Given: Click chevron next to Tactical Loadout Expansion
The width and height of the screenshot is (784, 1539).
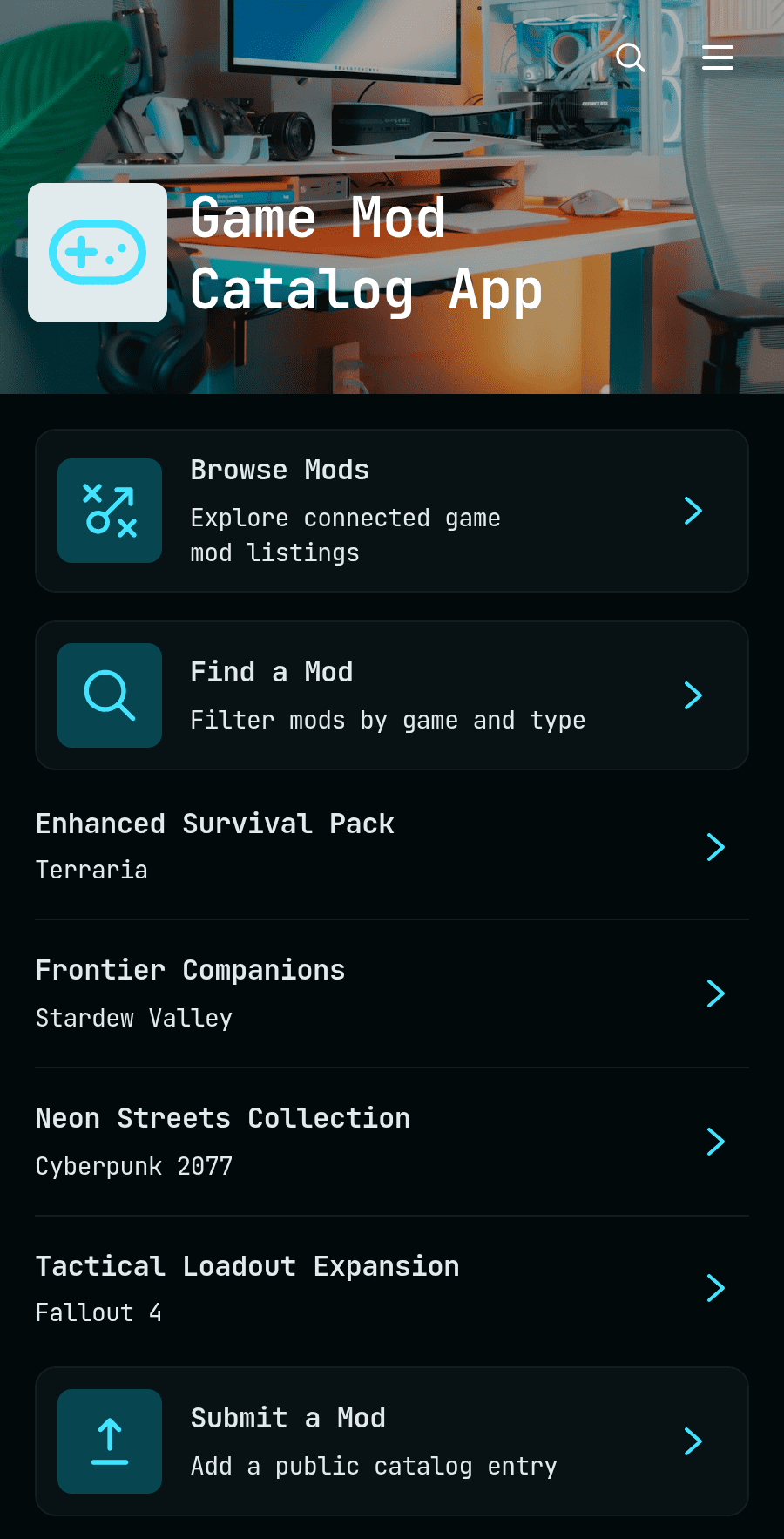Looking at the screenshot, I should 716,1288.
